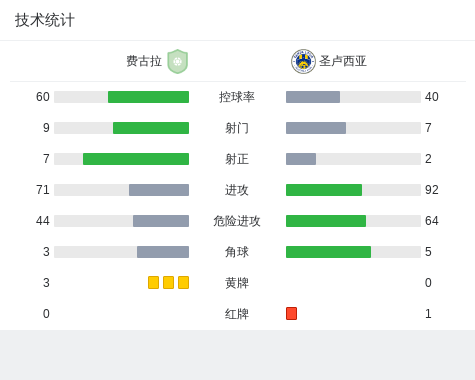Select the 费古拉 team name

[x=144, y=61]
